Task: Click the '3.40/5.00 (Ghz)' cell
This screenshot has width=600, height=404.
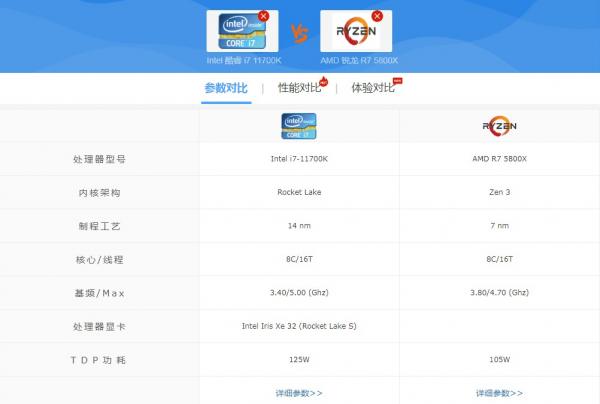Action: (299, 293)
